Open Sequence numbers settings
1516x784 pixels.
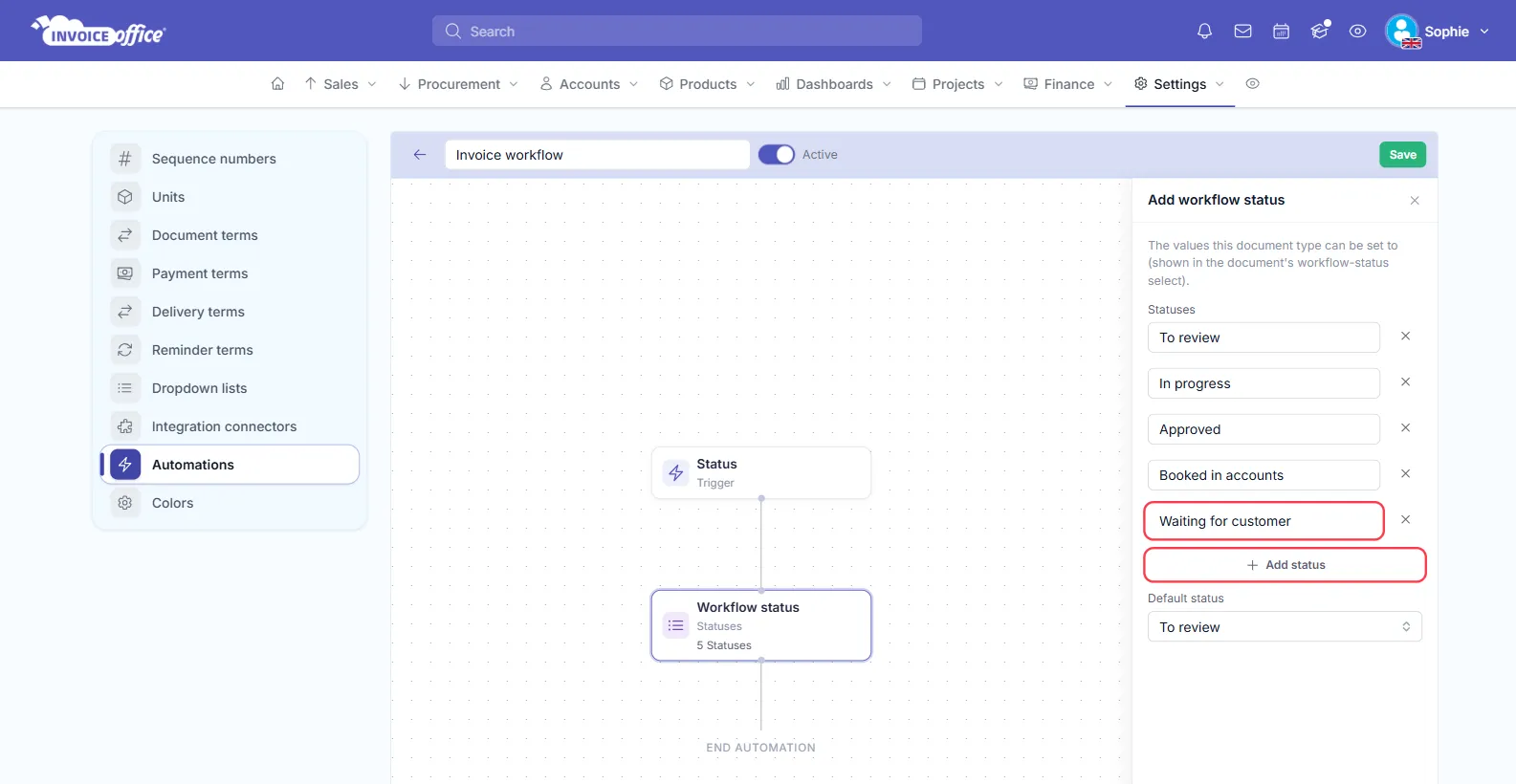230,159
